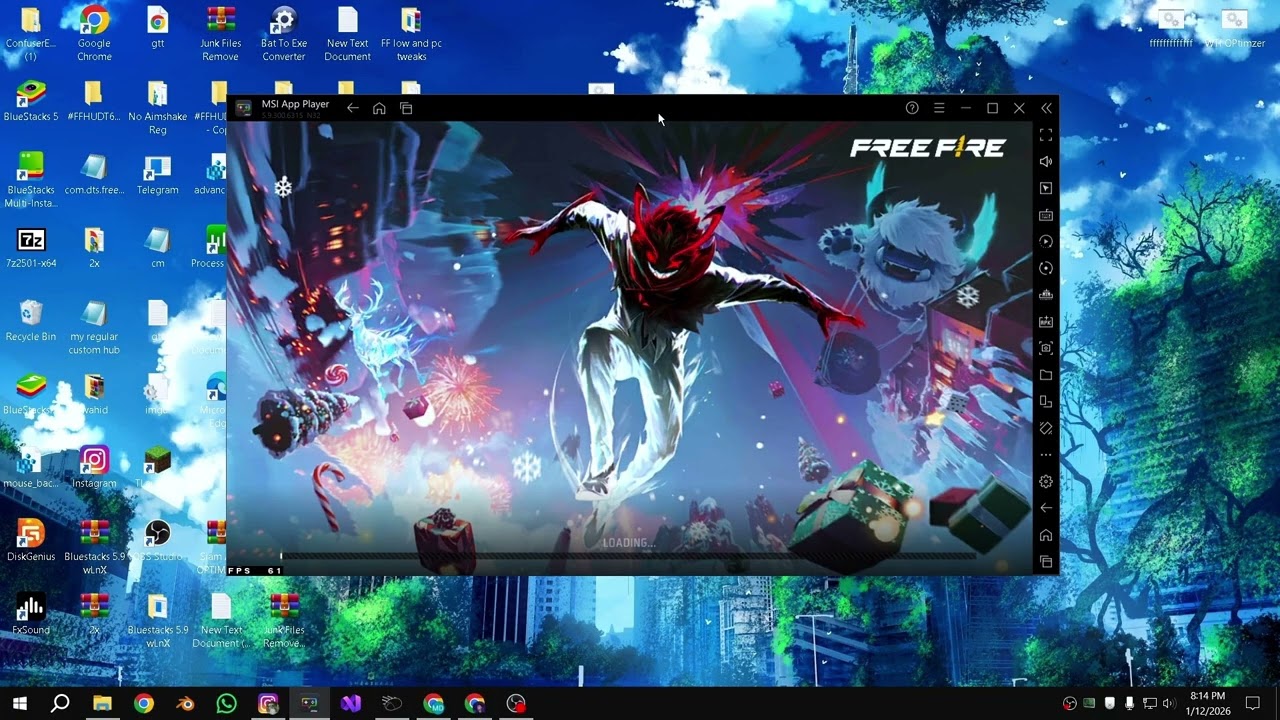1280x720 pixels.
Task: Open the hamburger menu in player title bar
Action: click(939, 108)
